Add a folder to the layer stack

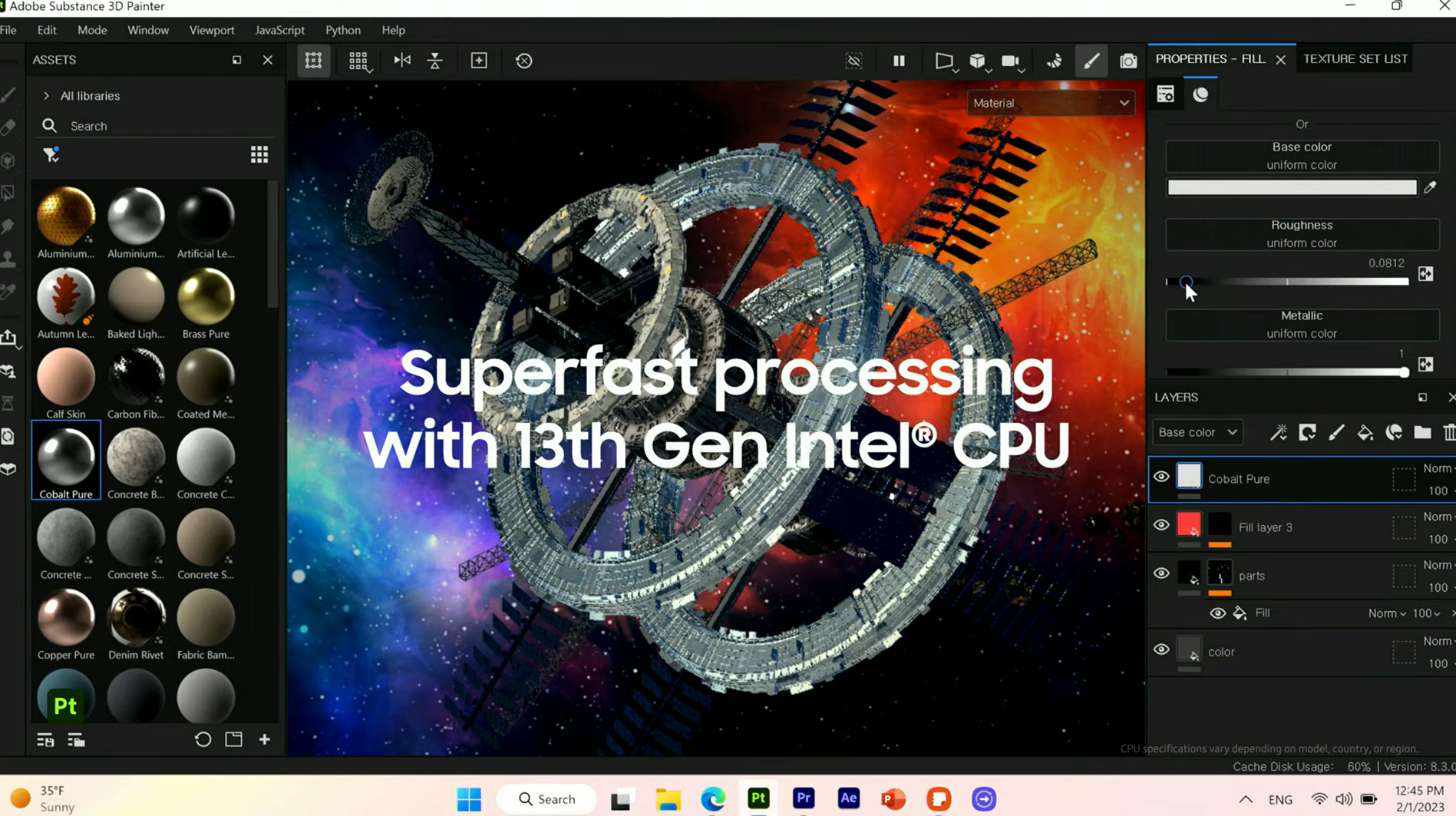1422,433
